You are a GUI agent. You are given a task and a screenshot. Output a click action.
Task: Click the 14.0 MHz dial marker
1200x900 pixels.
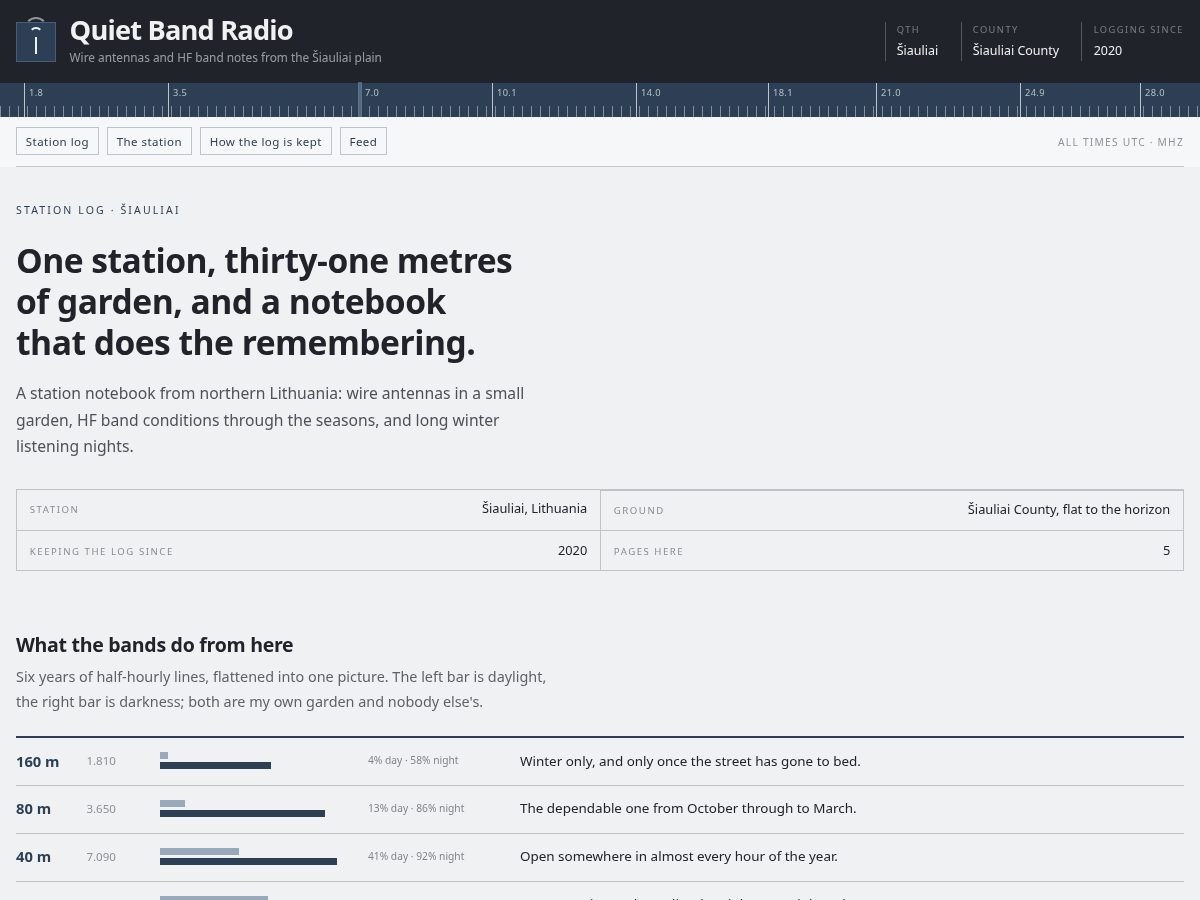pyautogui.click(x=651, y=92)
